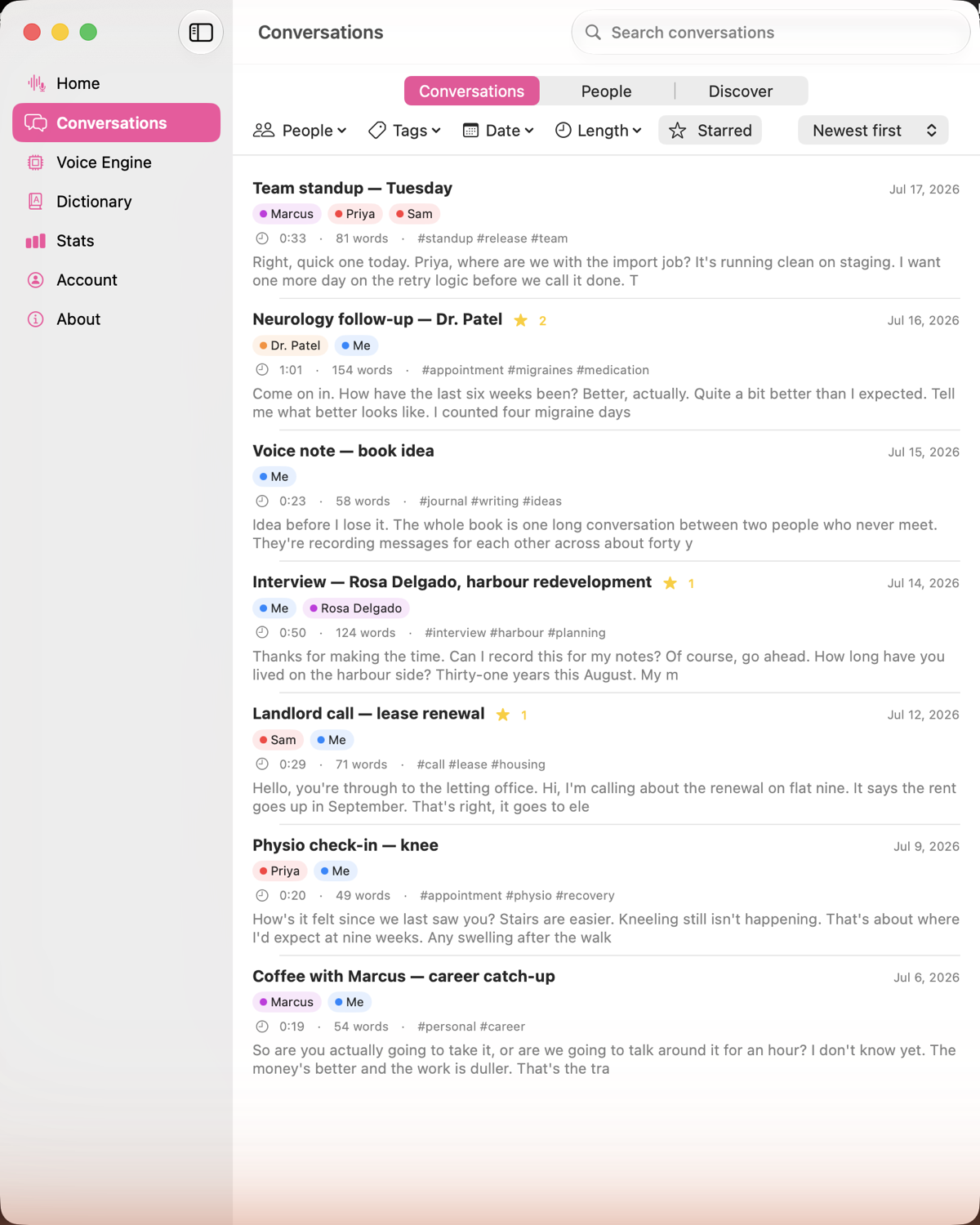This screenshot has height=1225, width=980.
Task: Click the Conversations chat bubble icon in sidebar
Action: point(36,122)
